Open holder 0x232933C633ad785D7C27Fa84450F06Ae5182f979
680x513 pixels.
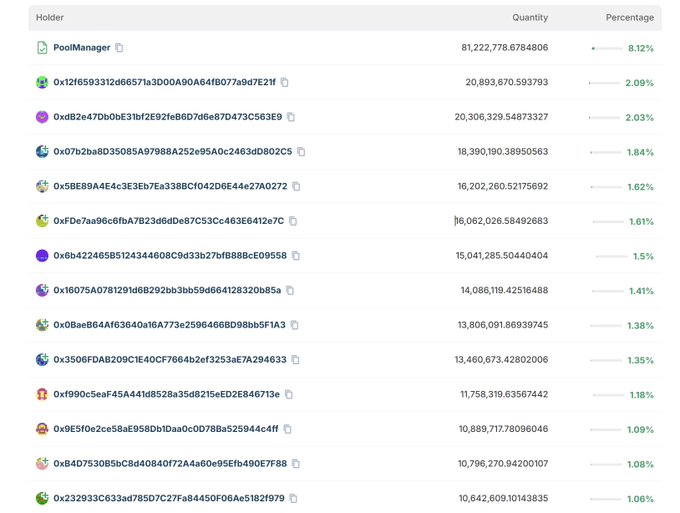169,498
